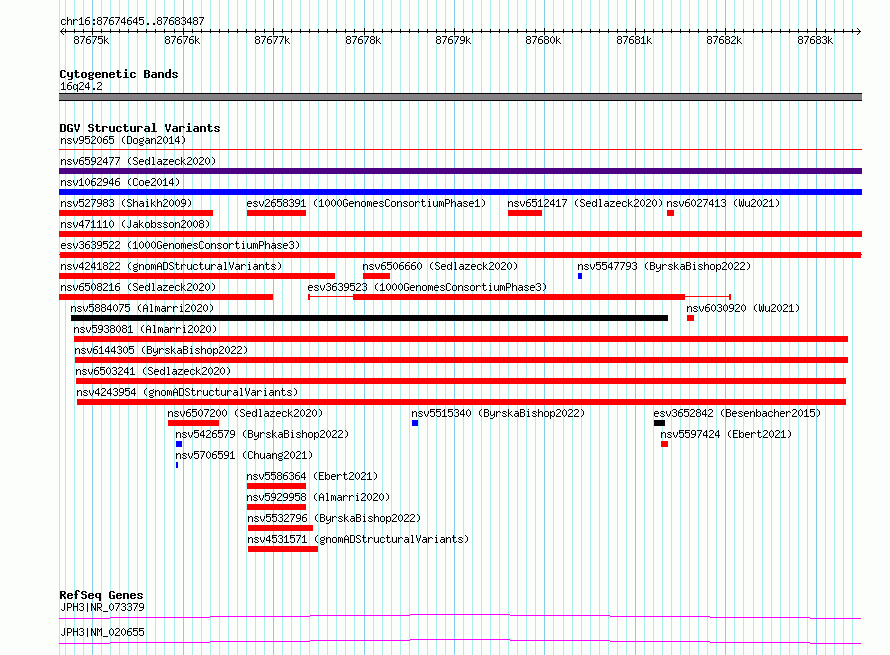This screenshot has width=890, height=655.
Task: Click the red esv2658391 variant bar
Action: (x=276, y=213)
